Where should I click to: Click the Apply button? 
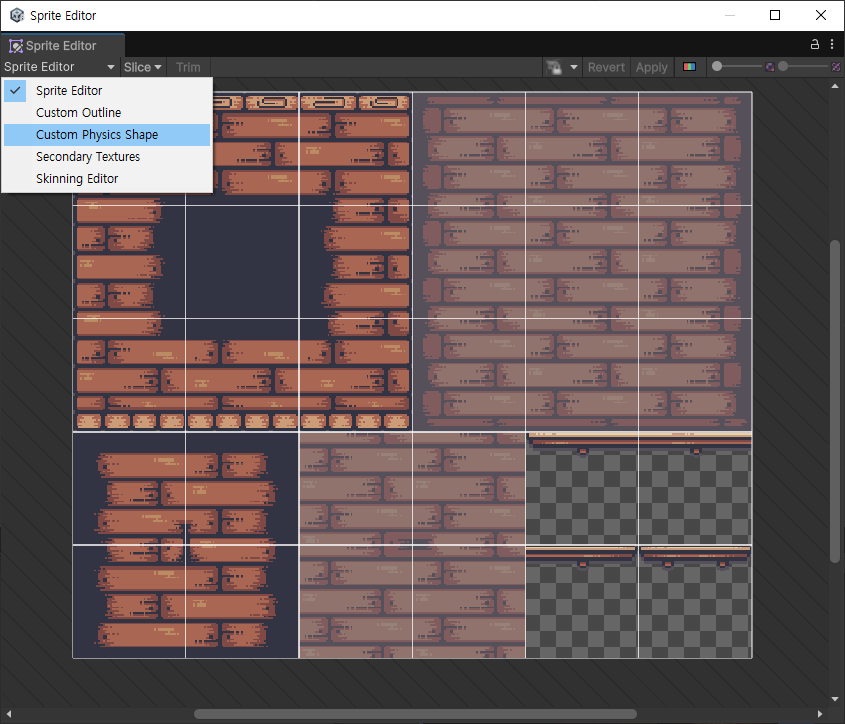tap(652, 67)
